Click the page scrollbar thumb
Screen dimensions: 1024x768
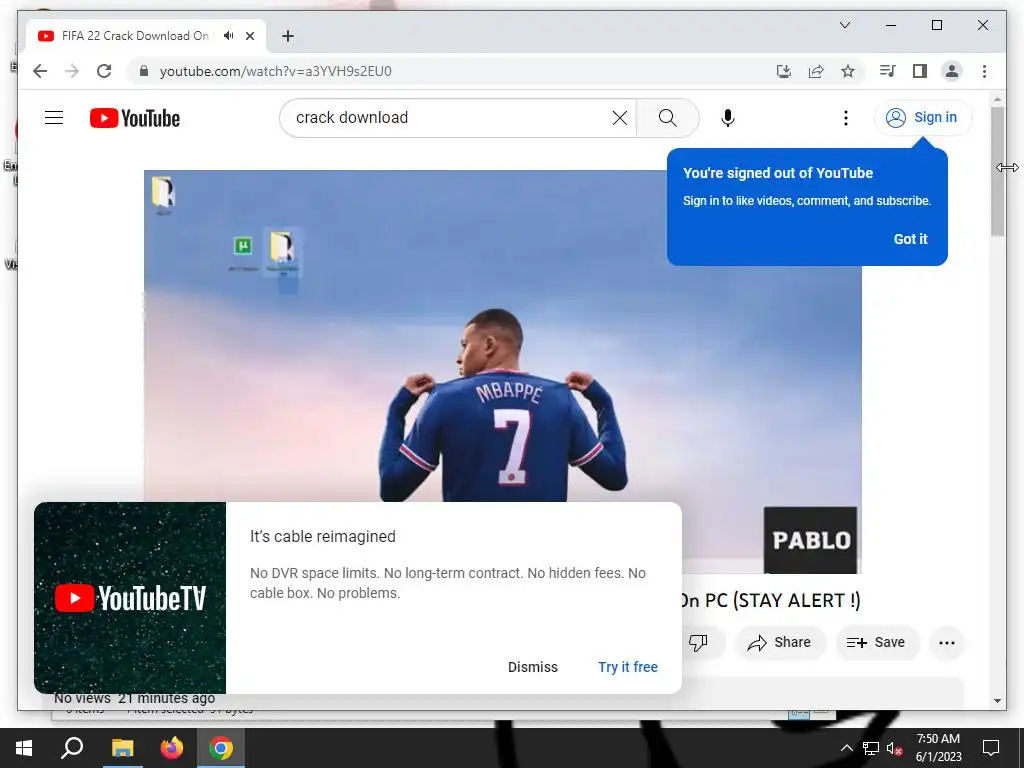coord(997,171)
